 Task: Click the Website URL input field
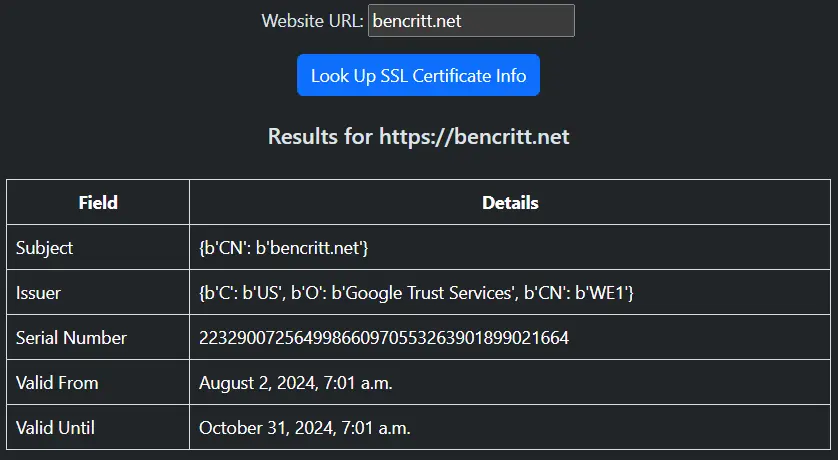tap(471, 20)
